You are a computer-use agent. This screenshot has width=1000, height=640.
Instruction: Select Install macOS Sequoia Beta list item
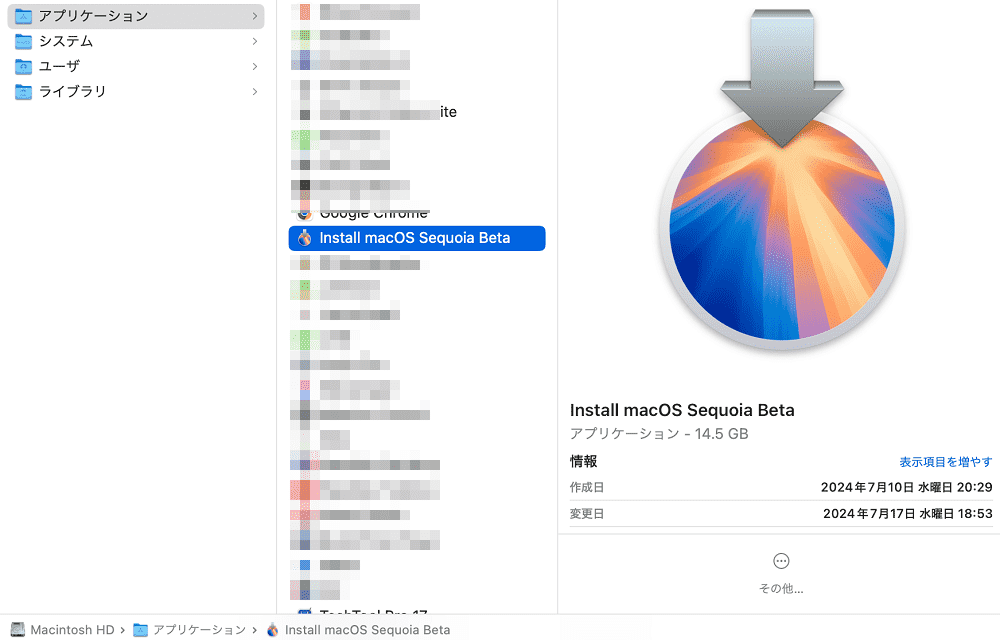[x=417, y=238]
